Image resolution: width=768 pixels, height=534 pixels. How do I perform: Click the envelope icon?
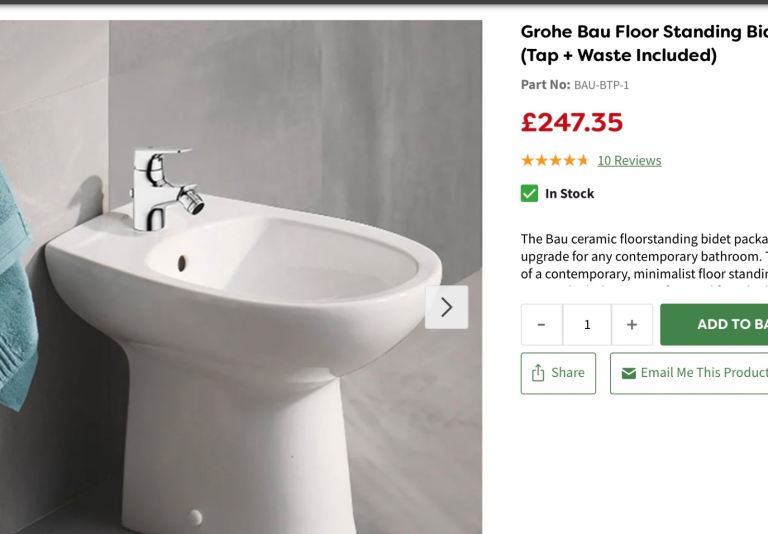629,373
